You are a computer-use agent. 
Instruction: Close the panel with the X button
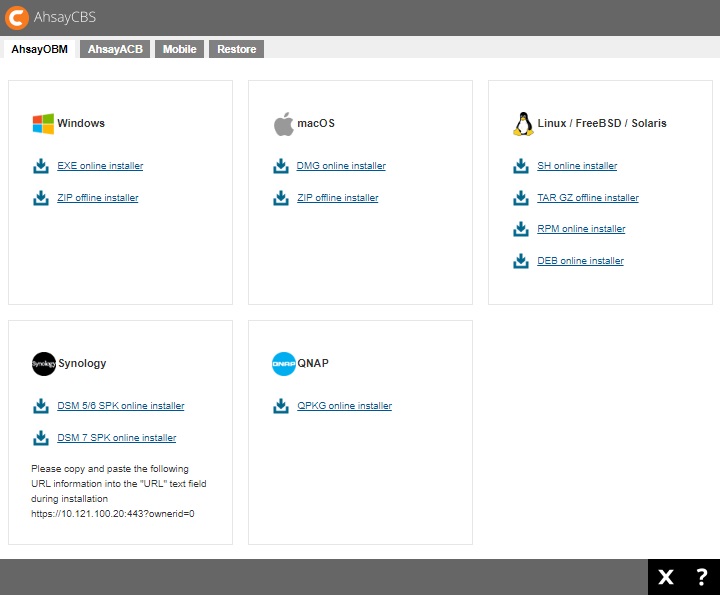pyautogui.click(x=666, y=577)
